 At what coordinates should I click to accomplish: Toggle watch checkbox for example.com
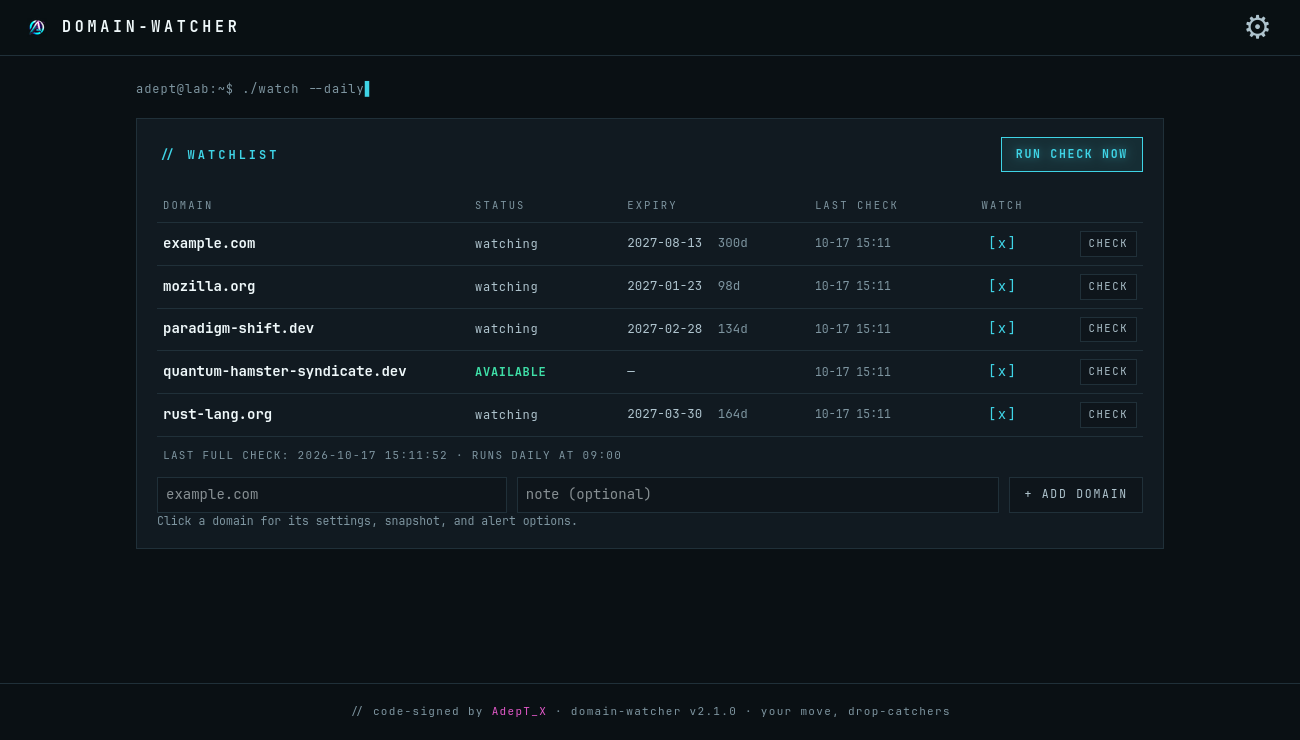click(x=1002, y=243)
